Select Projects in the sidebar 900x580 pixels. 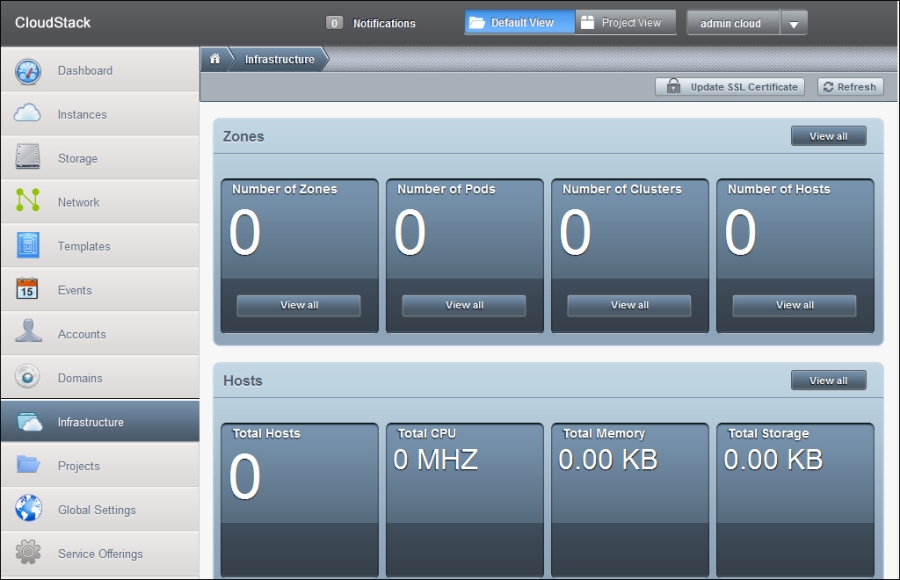click(79, 466)
